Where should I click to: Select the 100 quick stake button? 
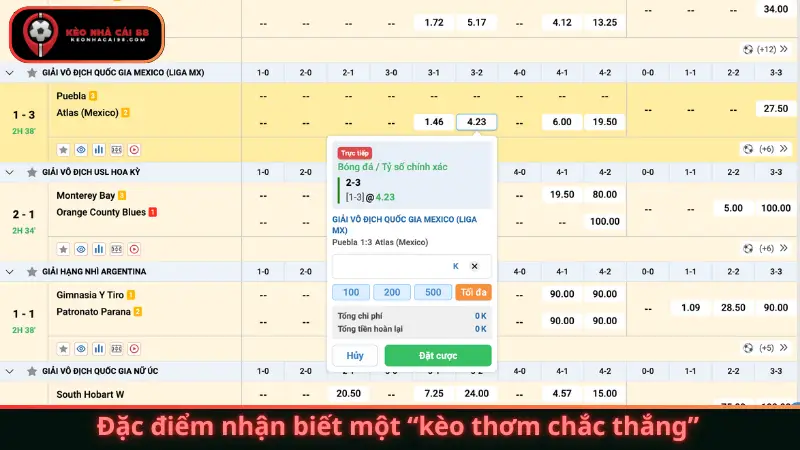pyautogui.click(x=351, y=292)
